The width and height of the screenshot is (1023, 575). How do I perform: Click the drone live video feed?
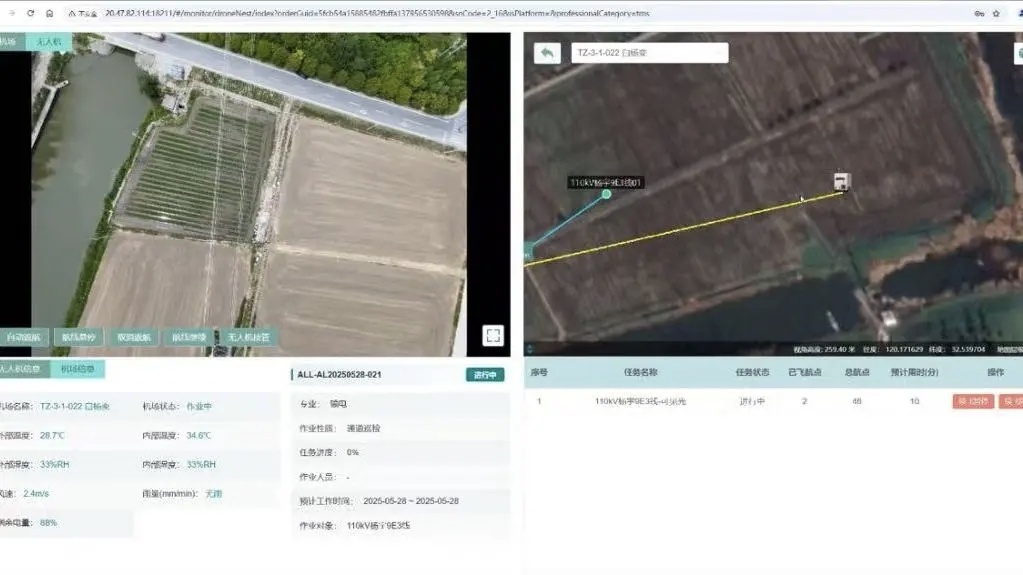[249, 194]
